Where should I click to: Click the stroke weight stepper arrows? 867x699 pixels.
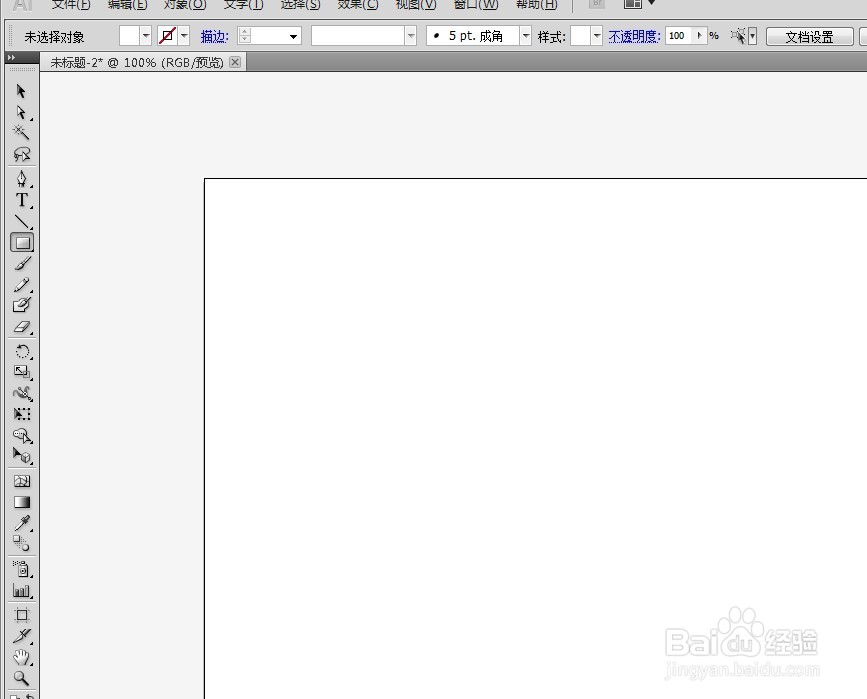click(x=244, y=36)
